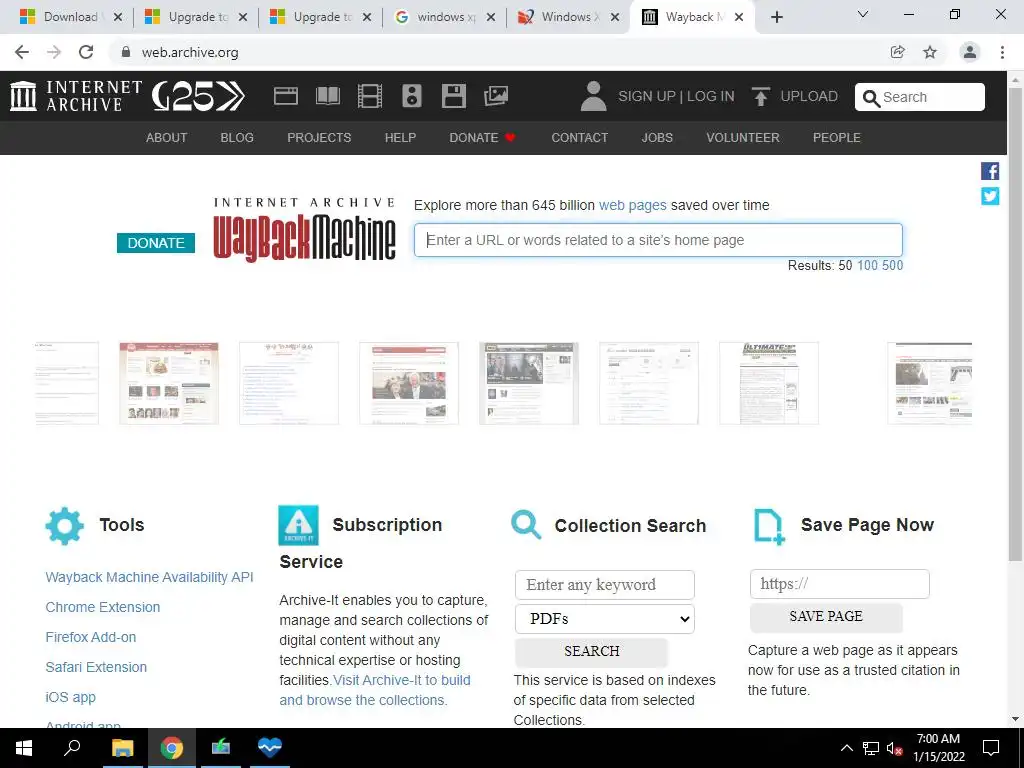Set results to 100
1024x768 pixels.
867,266
